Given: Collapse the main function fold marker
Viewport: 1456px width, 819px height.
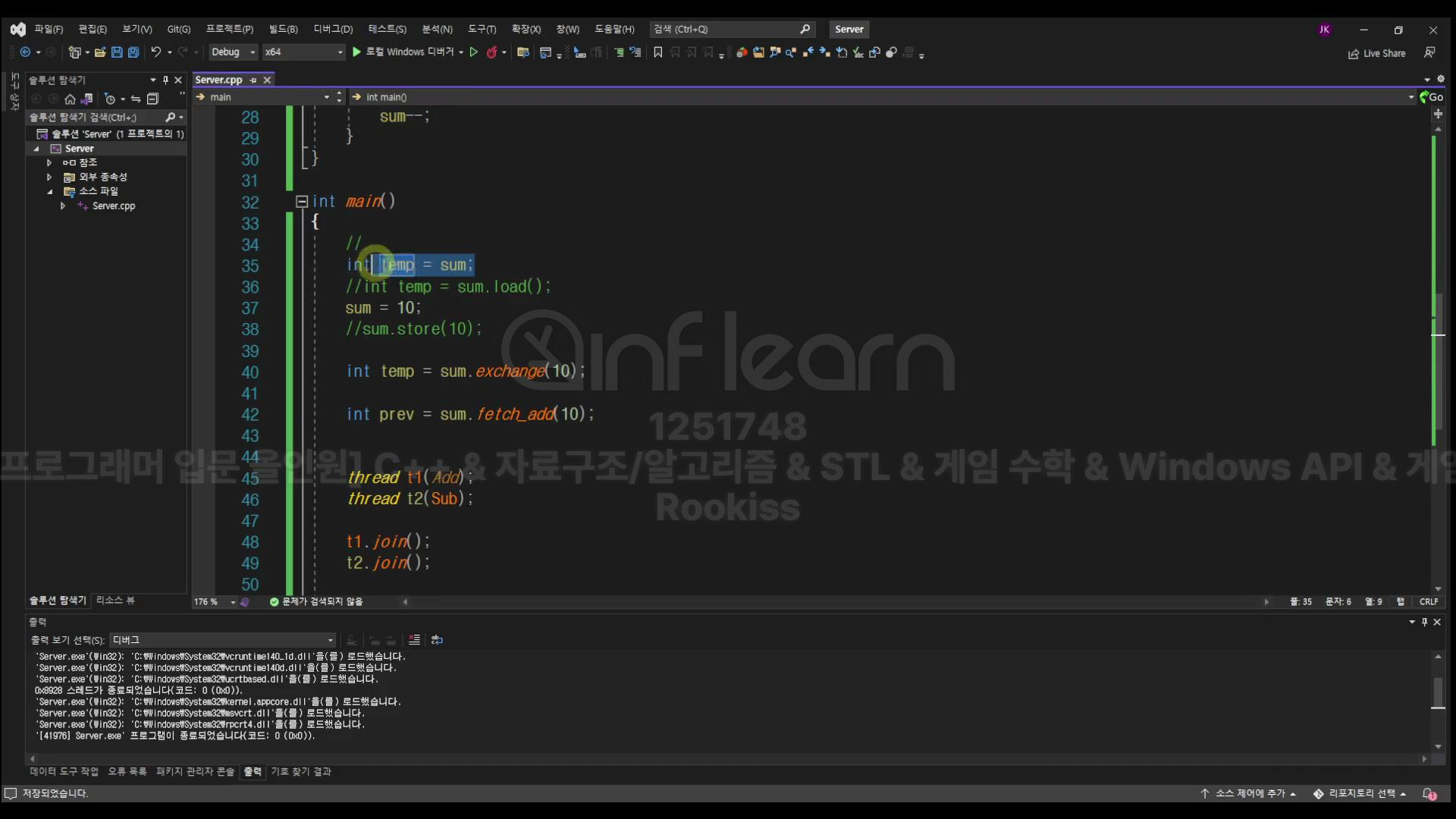Looking at the screenshot, I should point(301,202).
